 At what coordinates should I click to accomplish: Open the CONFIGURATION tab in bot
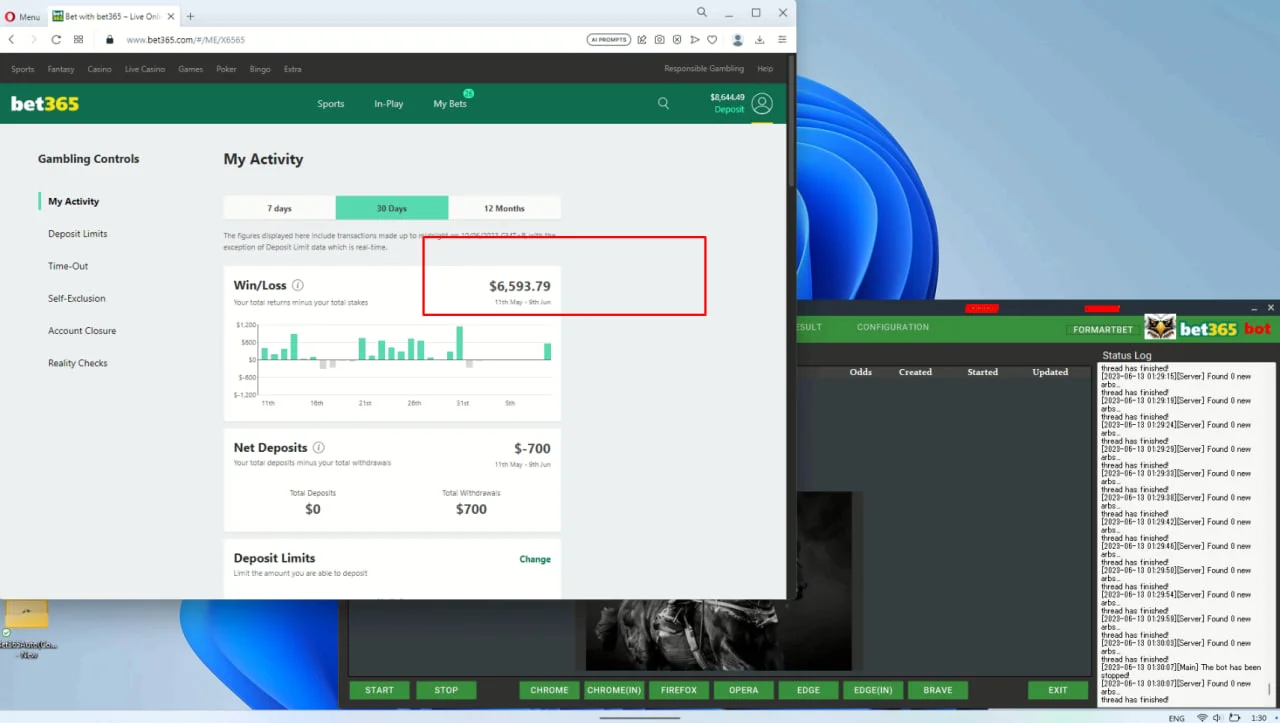pos(892,327)
